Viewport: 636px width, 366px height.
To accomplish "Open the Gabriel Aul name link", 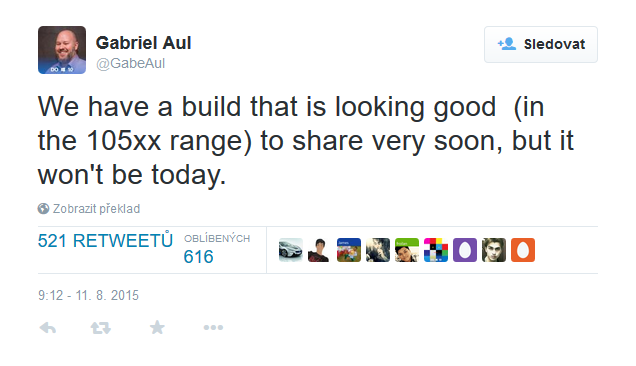I will [143, 43].
